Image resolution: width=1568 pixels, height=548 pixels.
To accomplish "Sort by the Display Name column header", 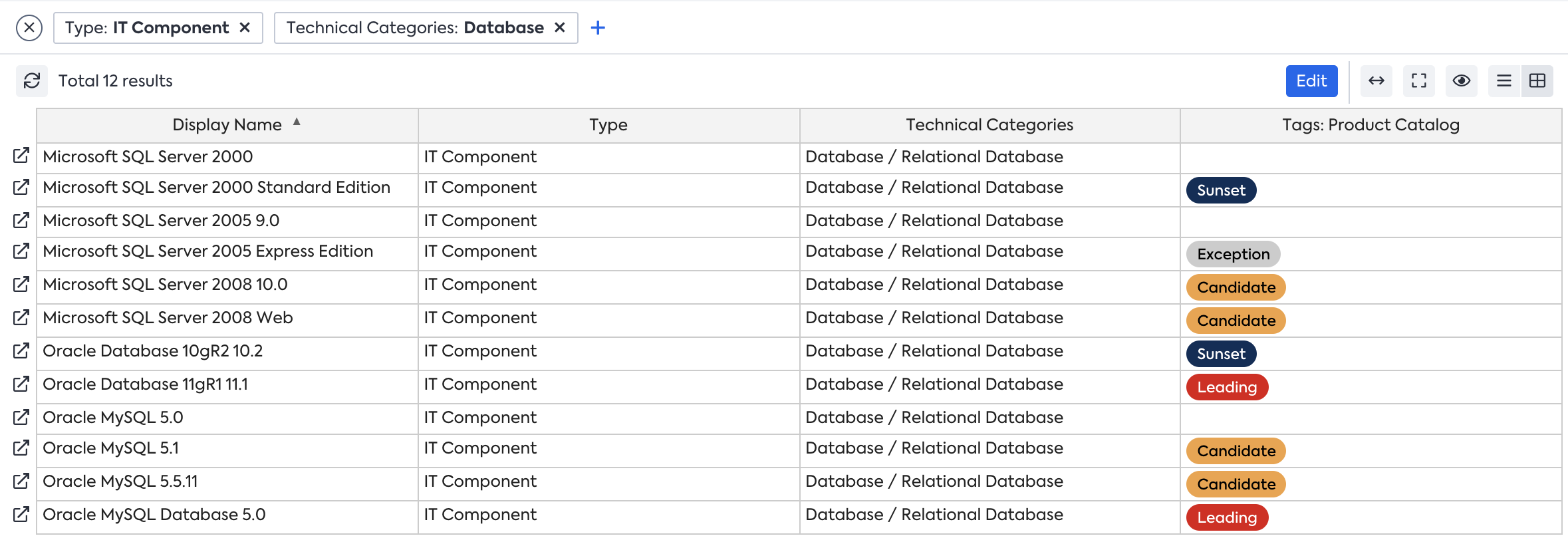I will [x=227, y=125].
